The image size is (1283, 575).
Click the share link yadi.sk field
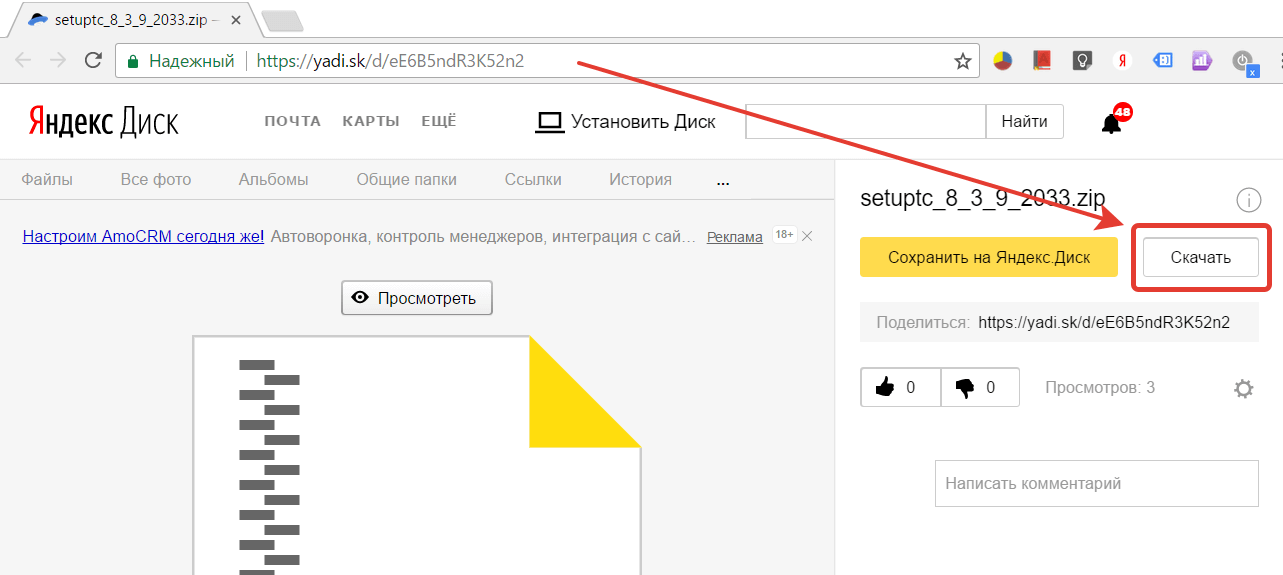(1059, 323)
